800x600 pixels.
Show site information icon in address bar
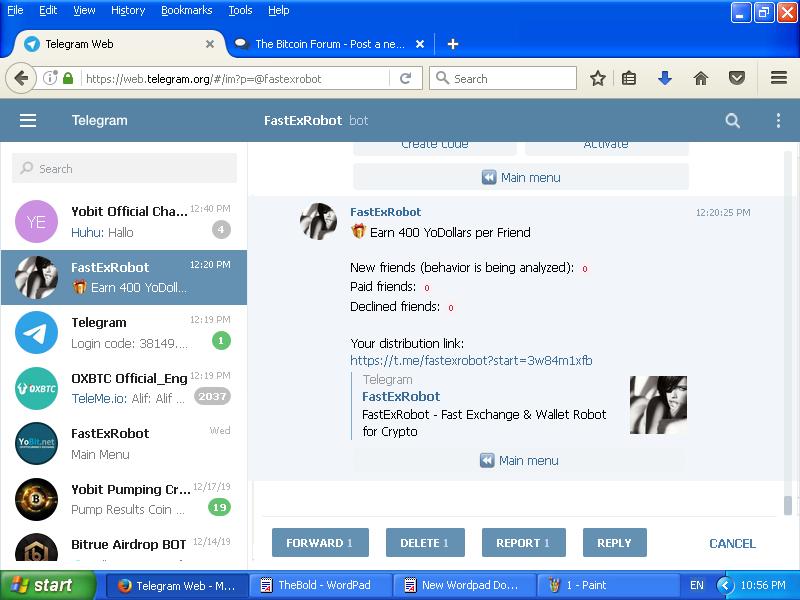49,78
